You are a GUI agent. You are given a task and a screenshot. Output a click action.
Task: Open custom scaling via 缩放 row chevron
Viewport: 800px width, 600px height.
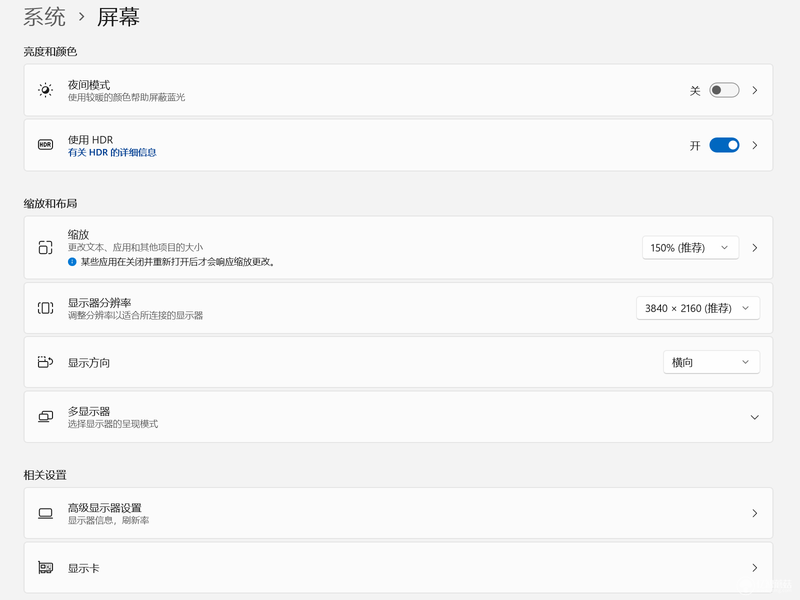(755, 247)
